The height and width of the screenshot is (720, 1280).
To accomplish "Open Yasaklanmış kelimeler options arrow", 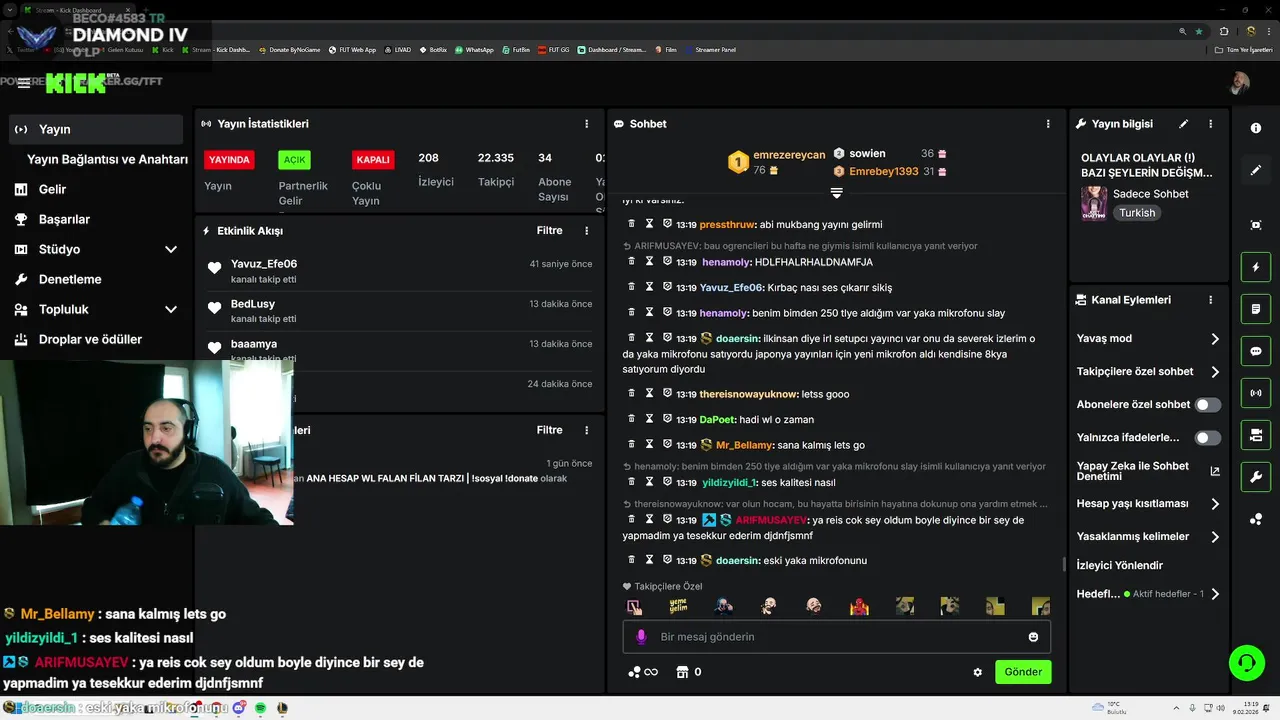I will tap(1215, 537).
